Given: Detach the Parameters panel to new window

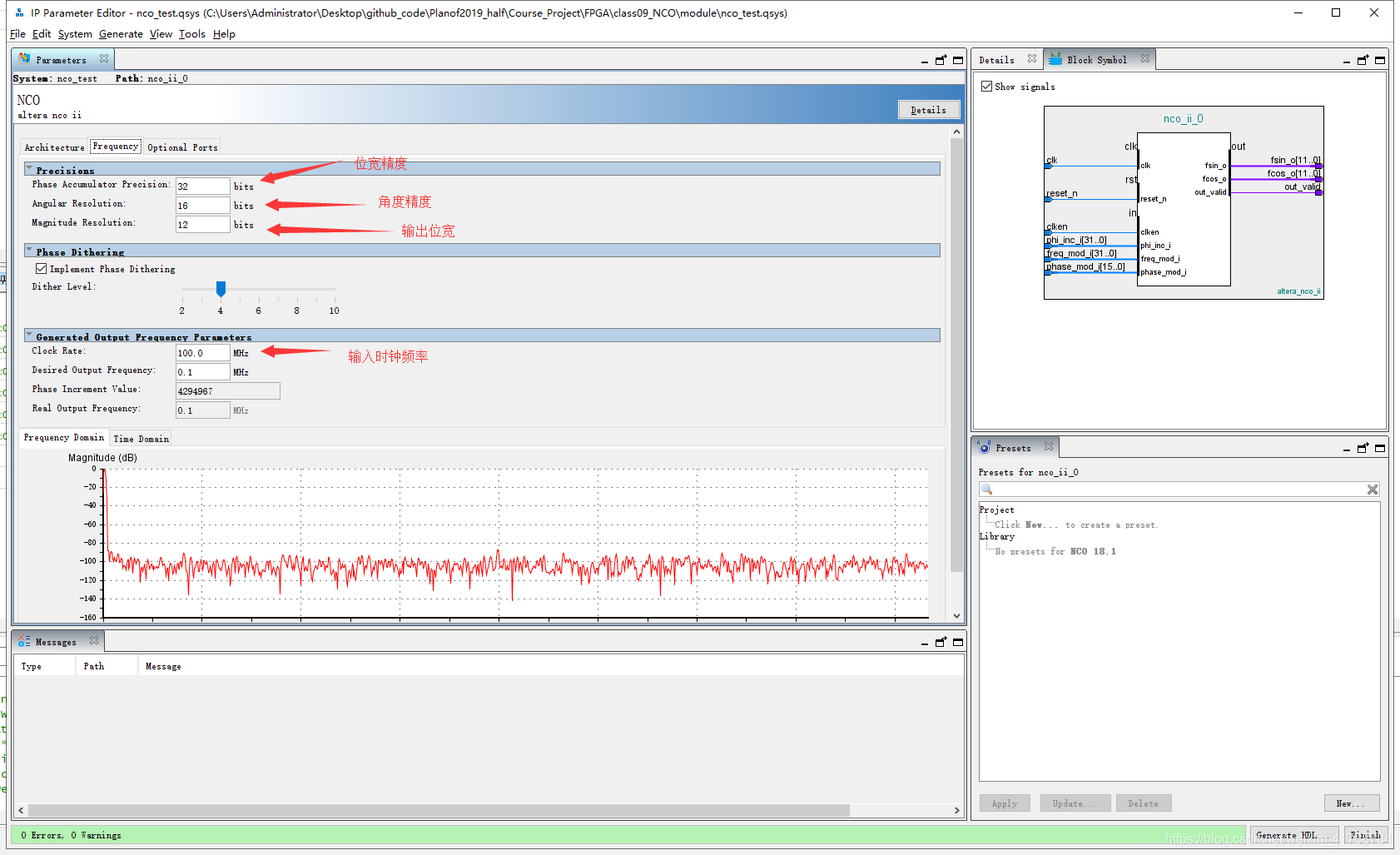Looking at the screenshot, I should click(x=941, y=60).
